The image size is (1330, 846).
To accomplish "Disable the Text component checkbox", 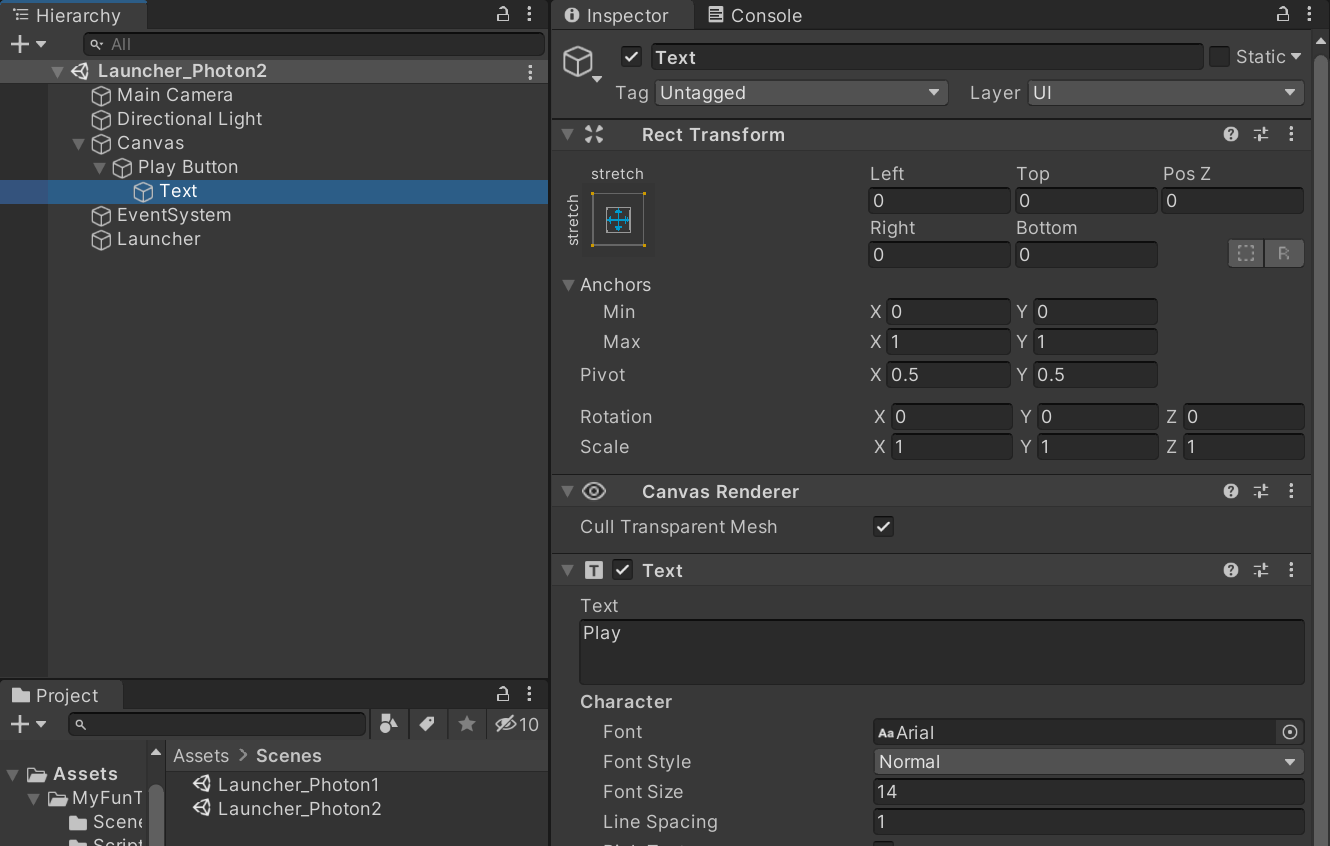I will click(623, 570).
